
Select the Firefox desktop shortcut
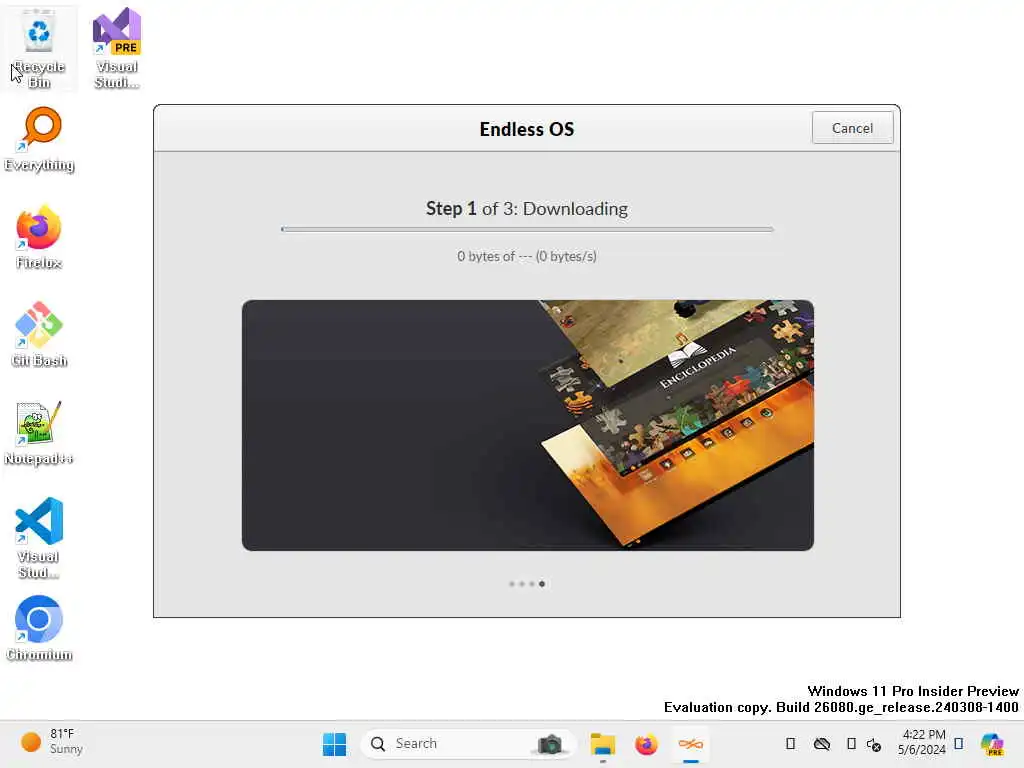pyautogui.click(x=39, y=238)
